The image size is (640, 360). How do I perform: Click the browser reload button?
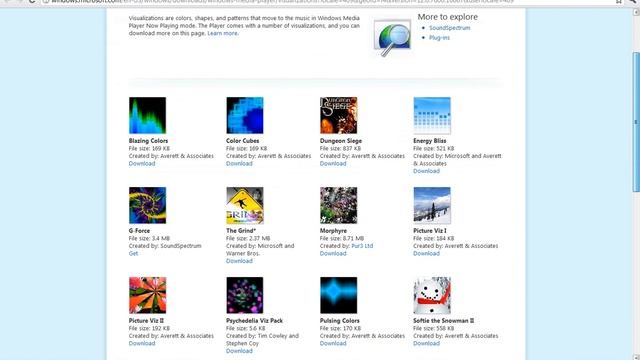(32, 2)
